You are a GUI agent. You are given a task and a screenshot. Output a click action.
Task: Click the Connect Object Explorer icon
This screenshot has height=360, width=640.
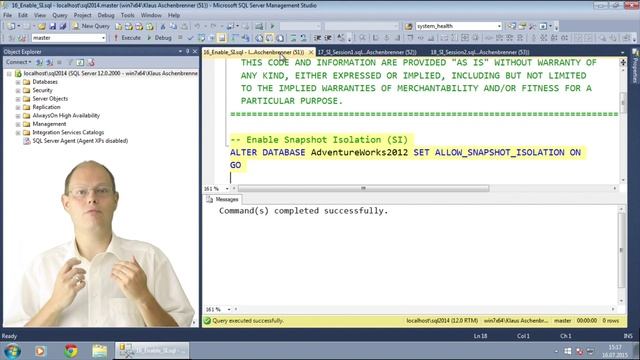(40, 62)
